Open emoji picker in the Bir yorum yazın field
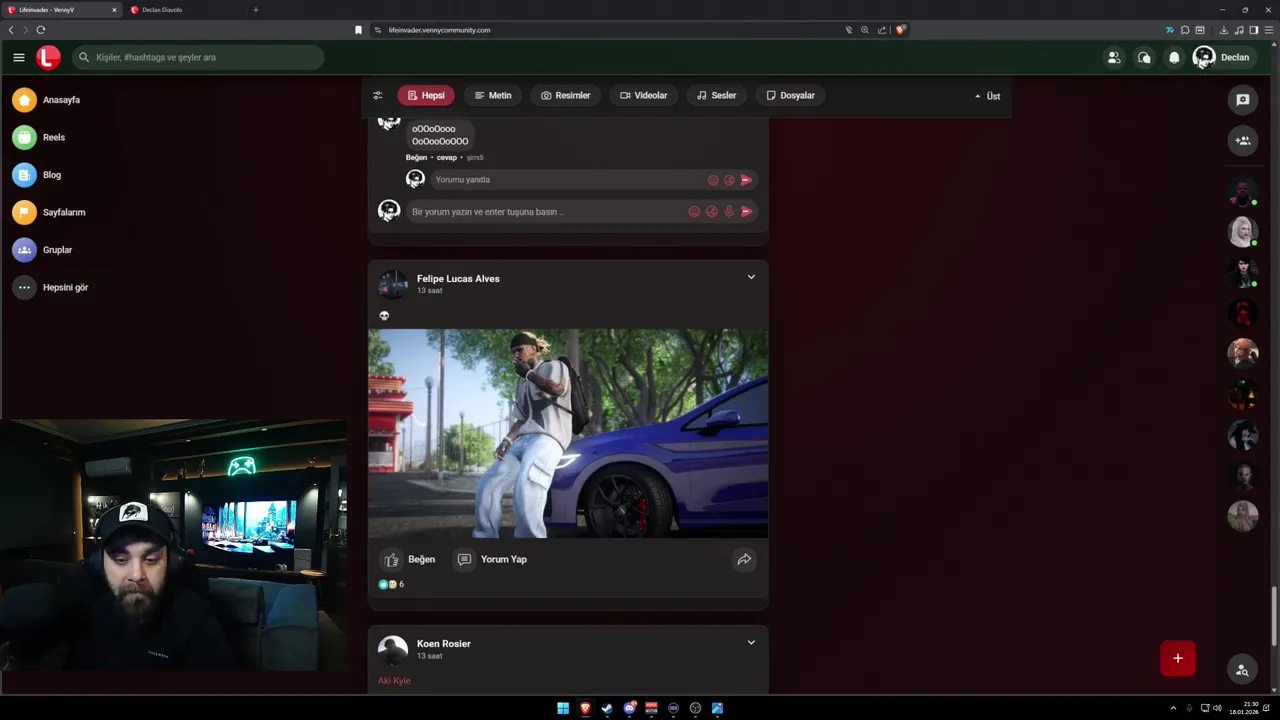This screenshot has height=720, width=1280. [x=694, y=212]
